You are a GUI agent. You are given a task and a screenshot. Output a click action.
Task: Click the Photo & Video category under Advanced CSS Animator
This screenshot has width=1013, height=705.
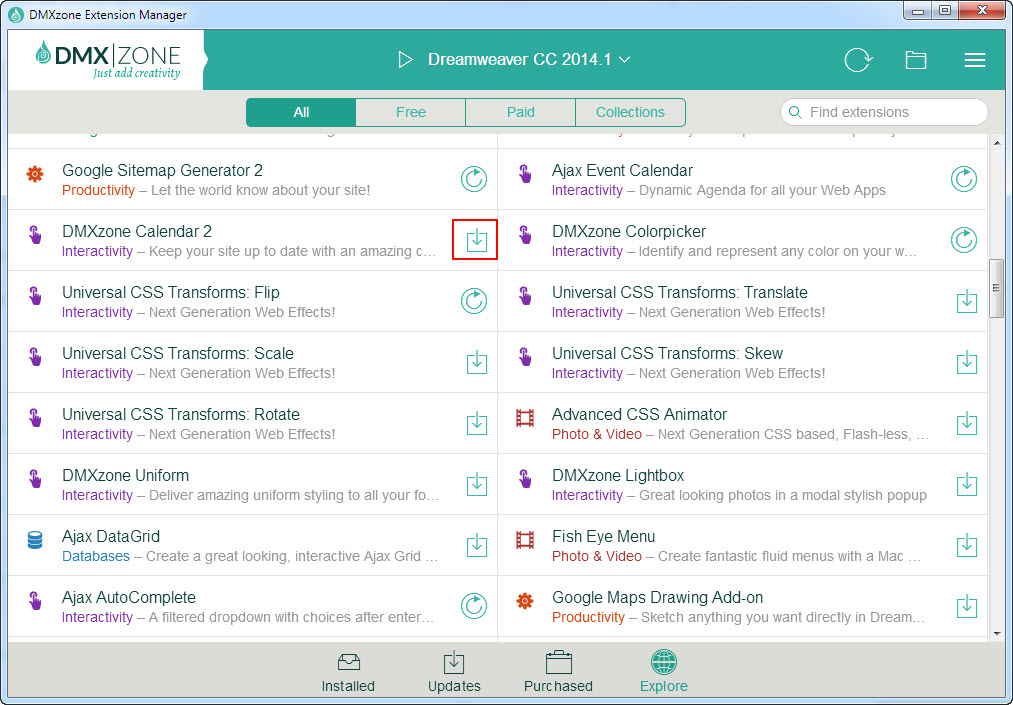pyautogui.click(x=597, y=434)
